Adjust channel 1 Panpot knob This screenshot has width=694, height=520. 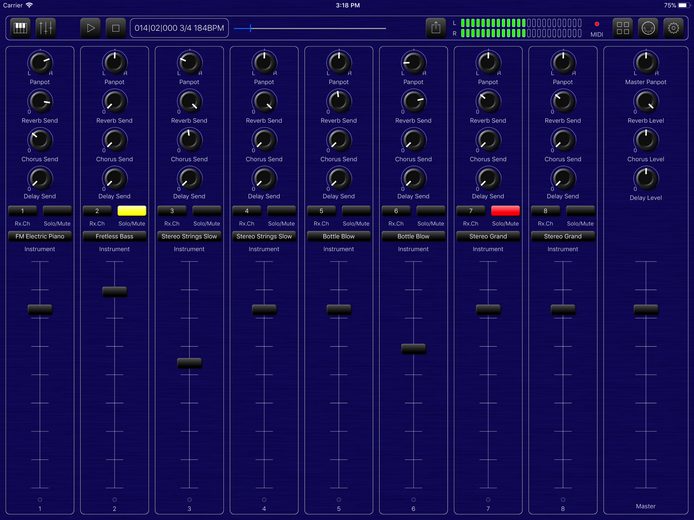coord(40,63)
